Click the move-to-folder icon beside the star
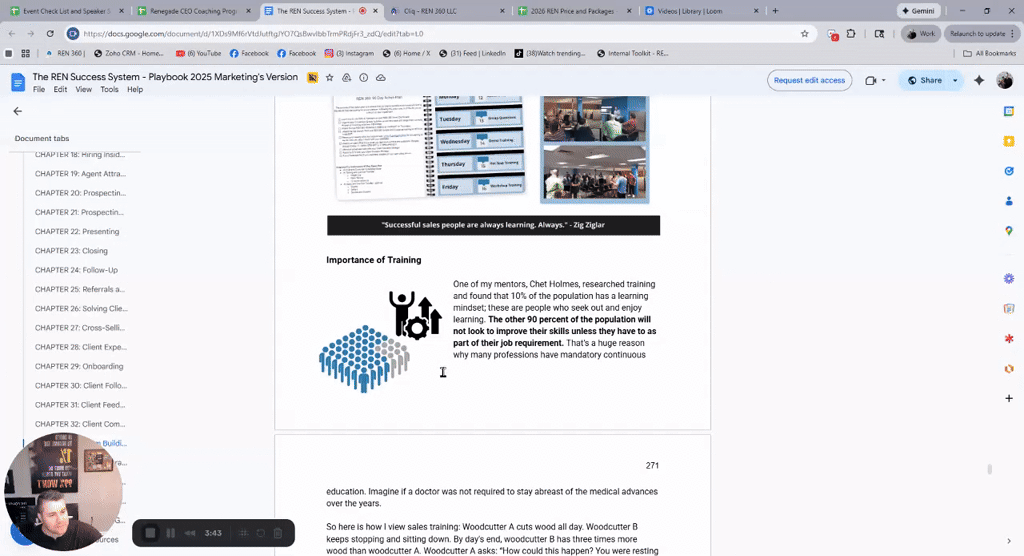This screenshot has height=556, width=1024. tap(347, 78)
